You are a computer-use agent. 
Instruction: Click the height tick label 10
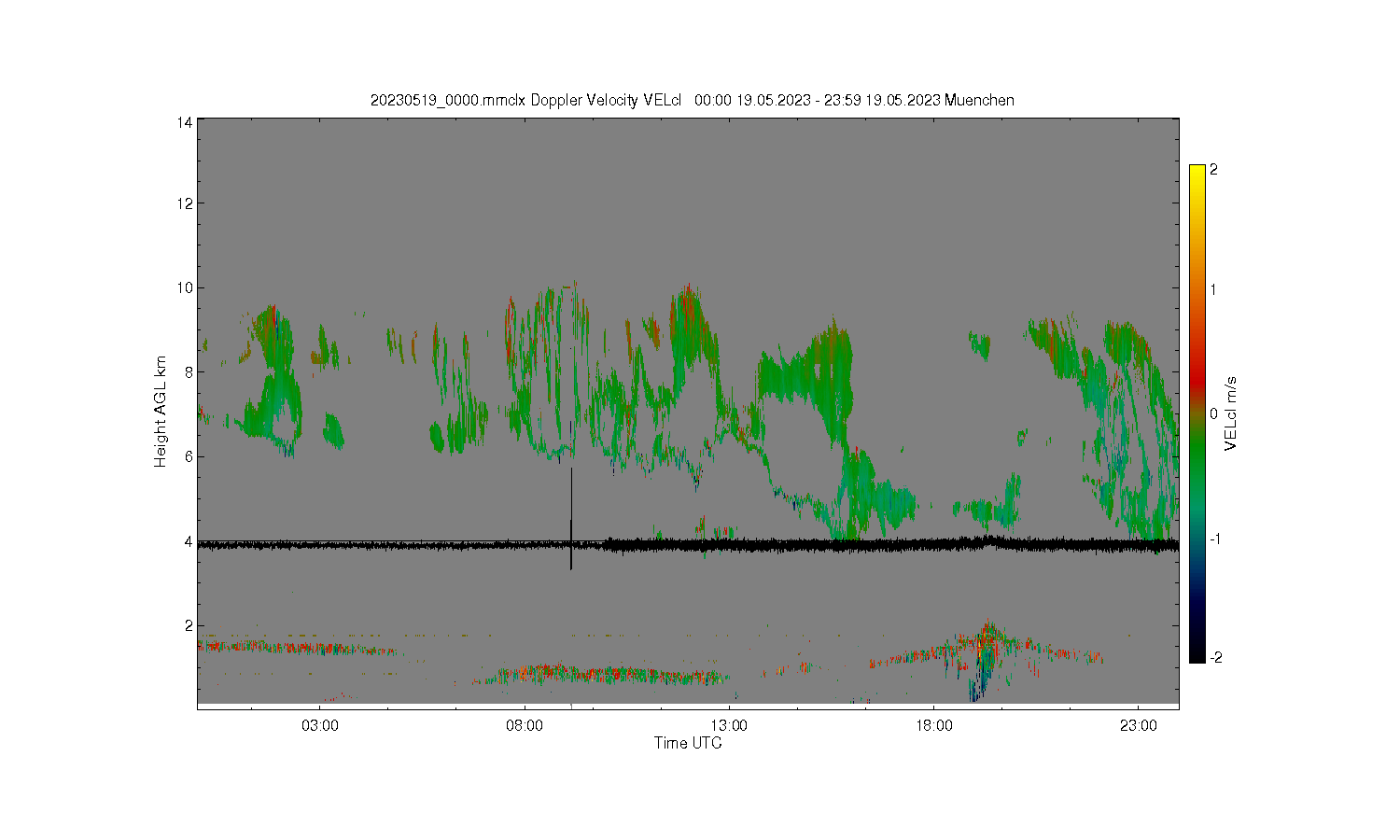click(185, 287)
